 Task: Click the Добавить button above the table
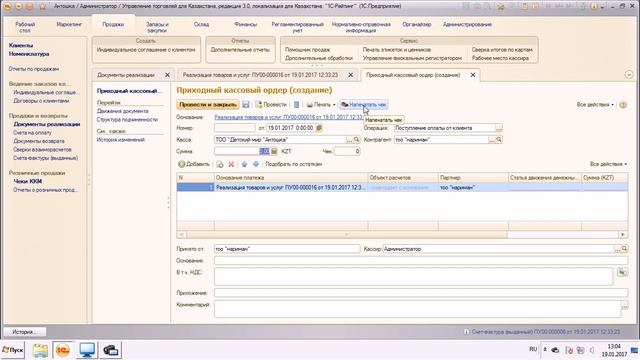tap(194, 164)
